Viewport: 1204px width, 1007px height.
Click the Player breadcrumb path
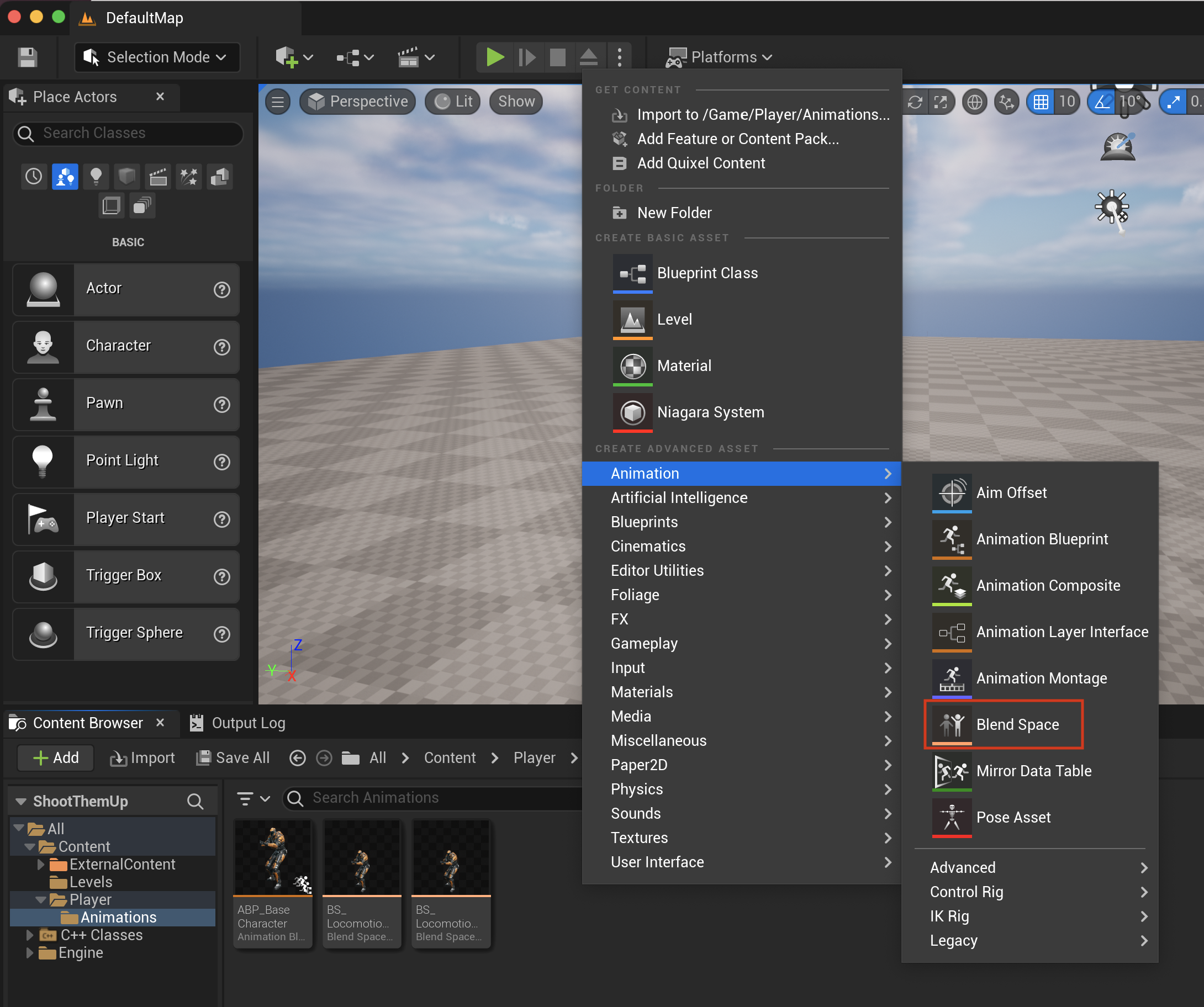click(535, 757)
